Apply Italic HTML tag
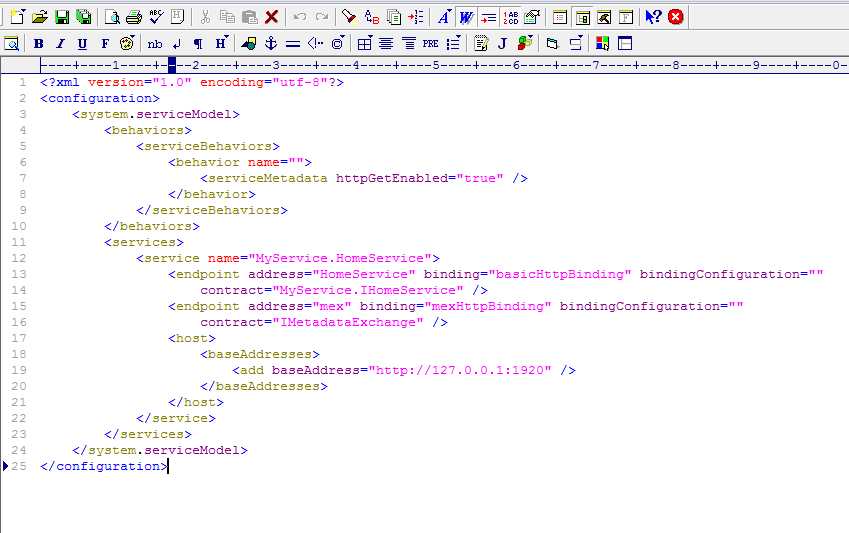This screenshot has height=533, width=849. pyautogui.click(x=60, y=44)
